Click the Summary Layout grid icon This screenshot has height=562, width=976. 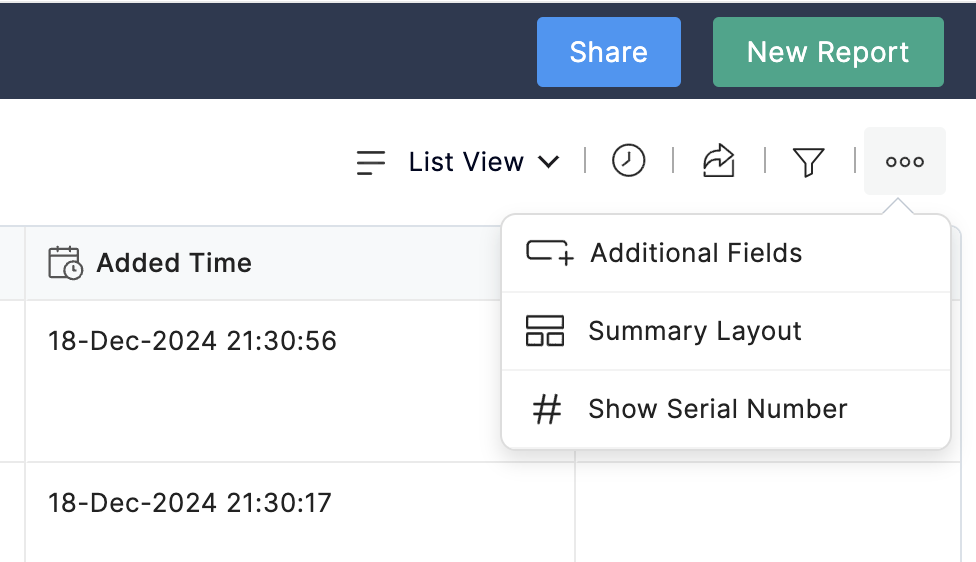pyautogui.click(x=545, y=330)
